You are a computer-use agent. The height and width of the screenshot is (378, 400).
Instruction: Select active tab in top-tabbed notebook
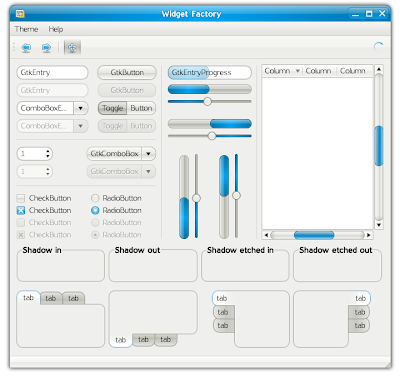tap(28, 298)
